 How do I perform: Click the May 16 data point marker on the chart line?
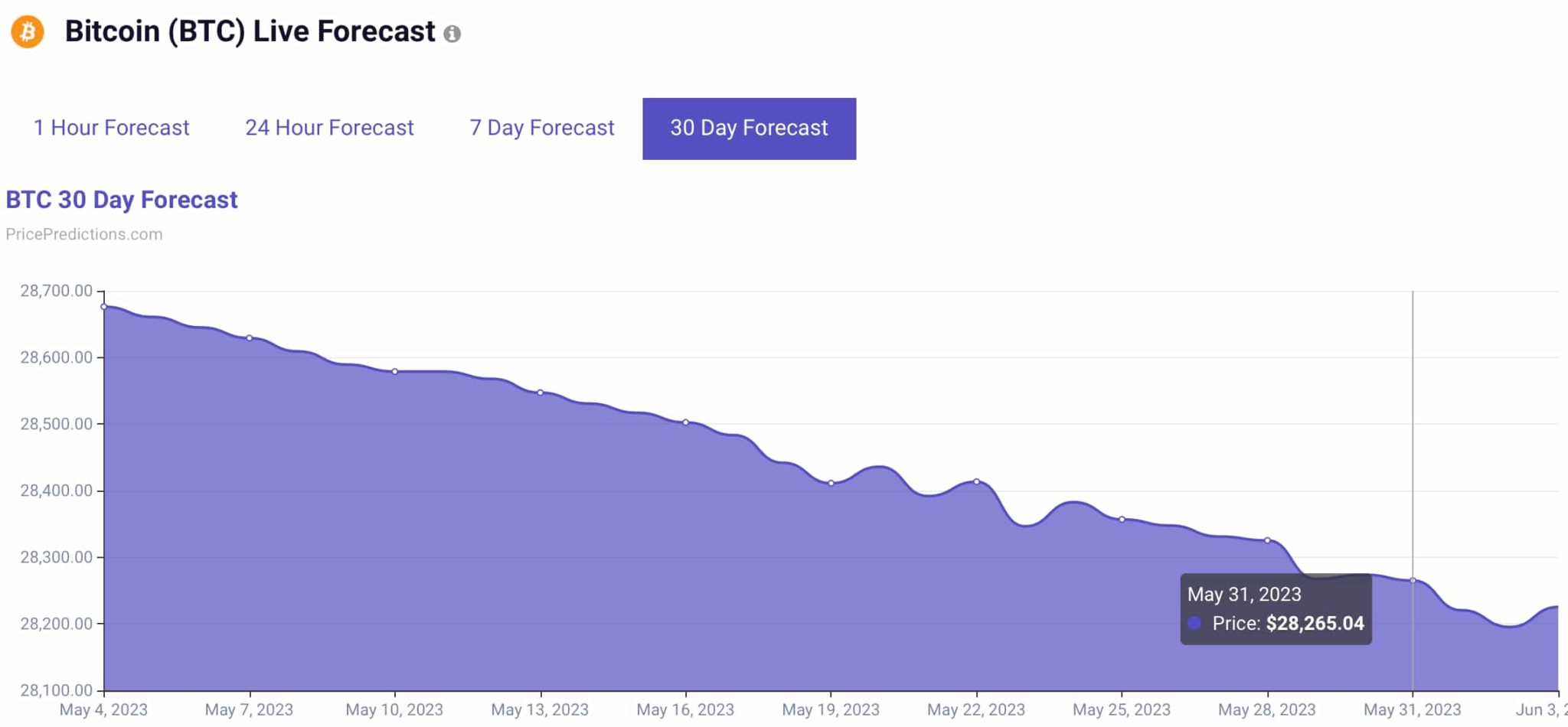686,422
